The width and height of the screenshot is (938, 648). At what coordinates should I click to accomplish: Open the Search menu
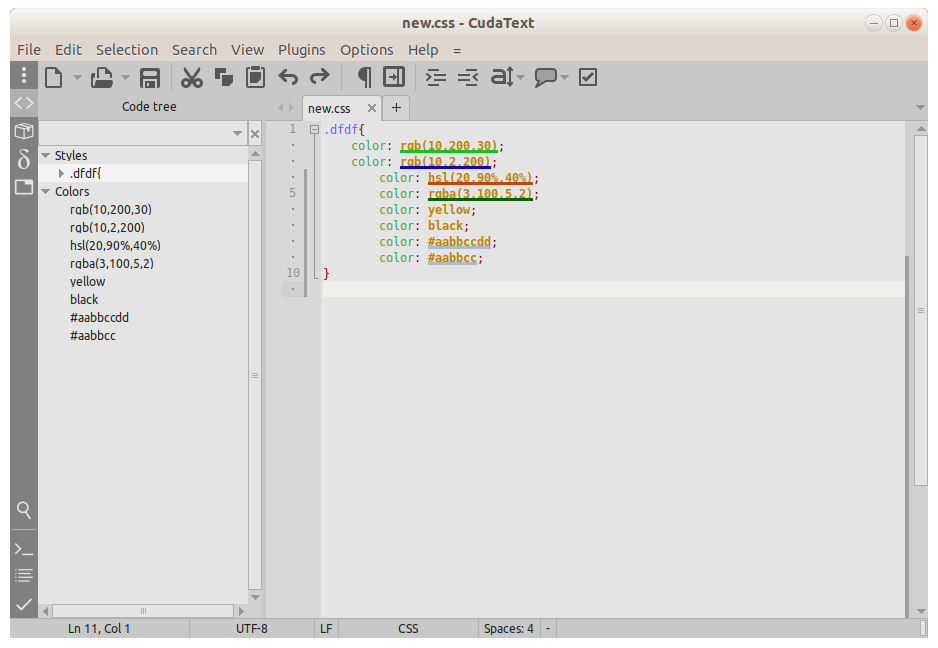coord(194,50)
